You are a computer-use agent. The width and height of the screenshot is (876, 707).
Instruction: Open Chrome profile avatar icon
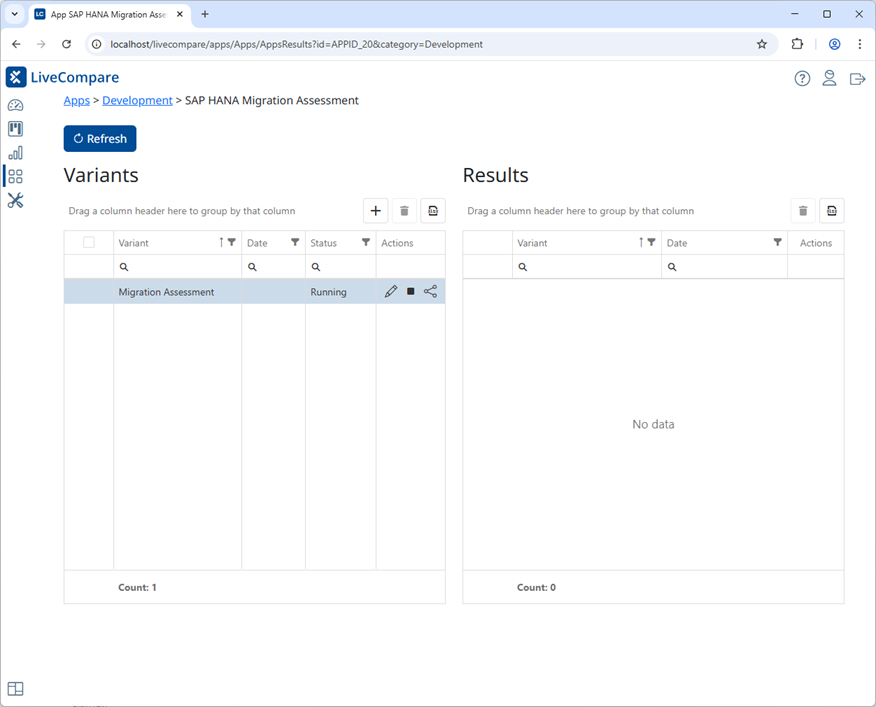pyautogui.click(x=834, y=44)
